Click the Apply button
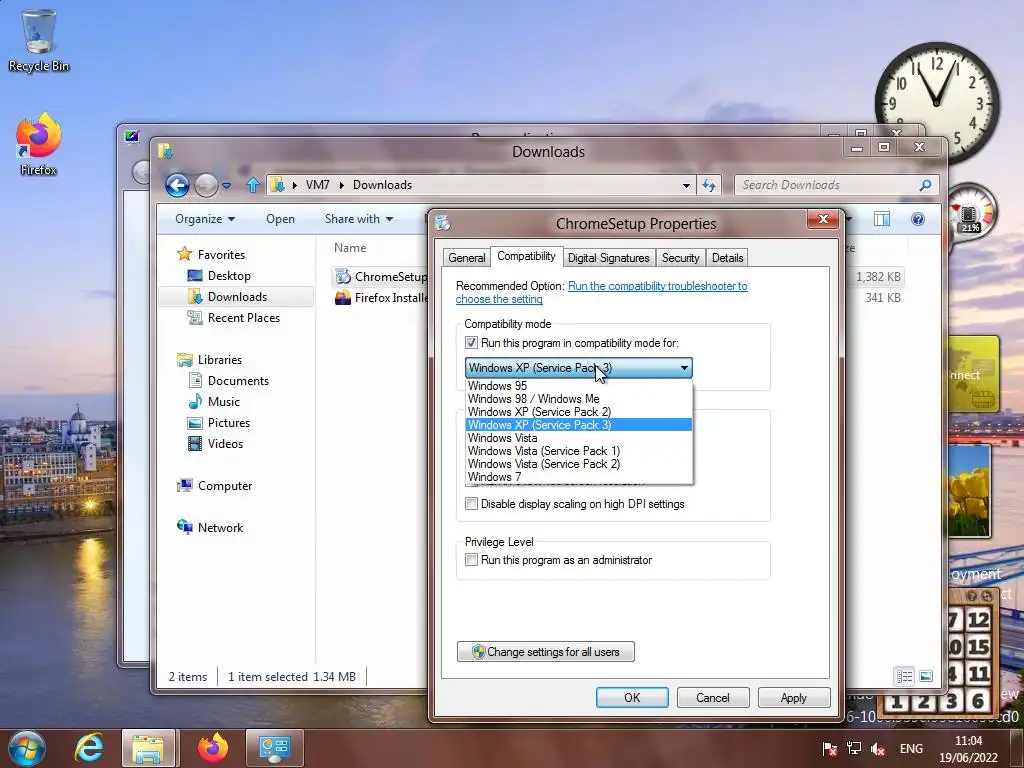 793,698
